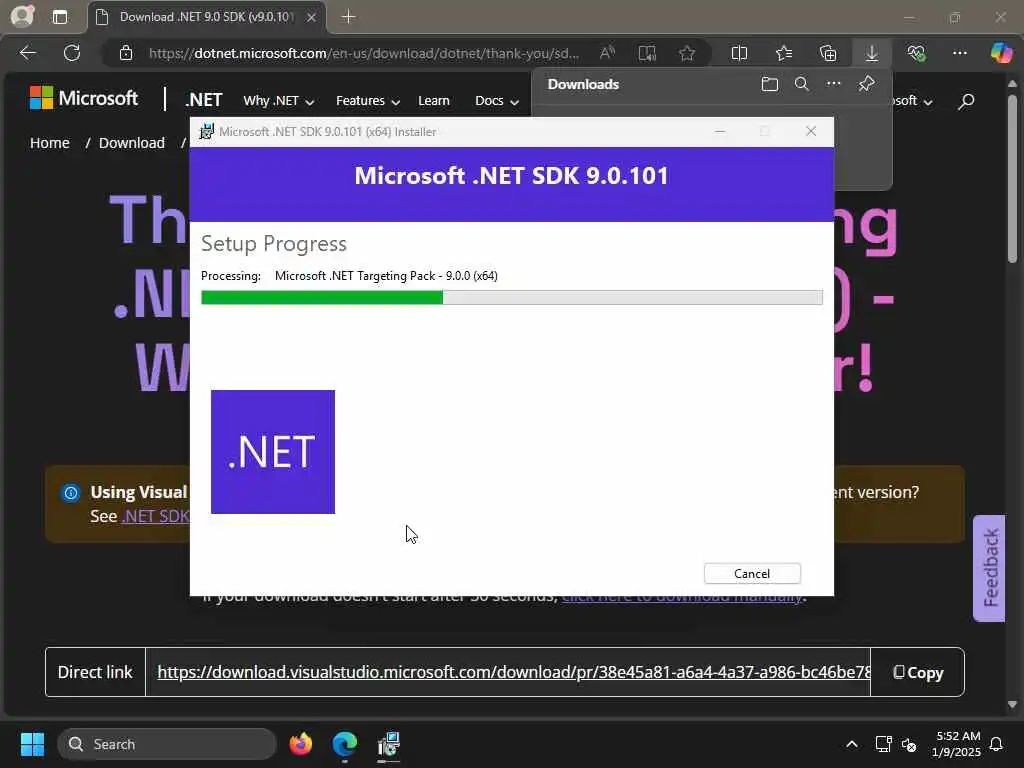Click the direct download URL link
1024x768 pixels.
coord(513,672)
